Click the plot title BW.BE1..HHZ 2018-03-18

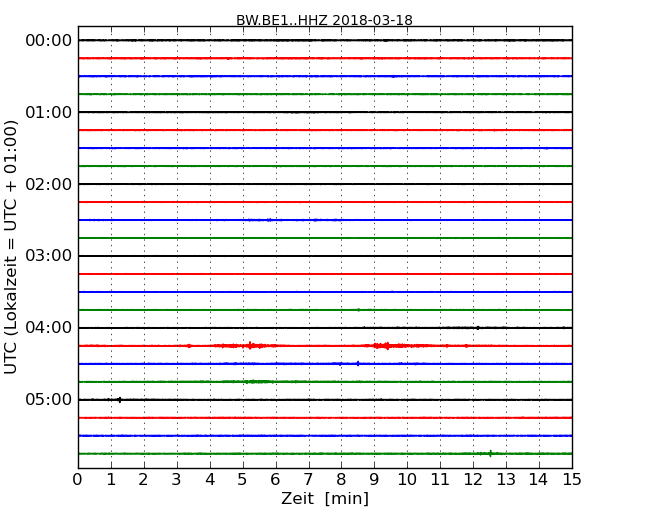(x=324, y=20)
